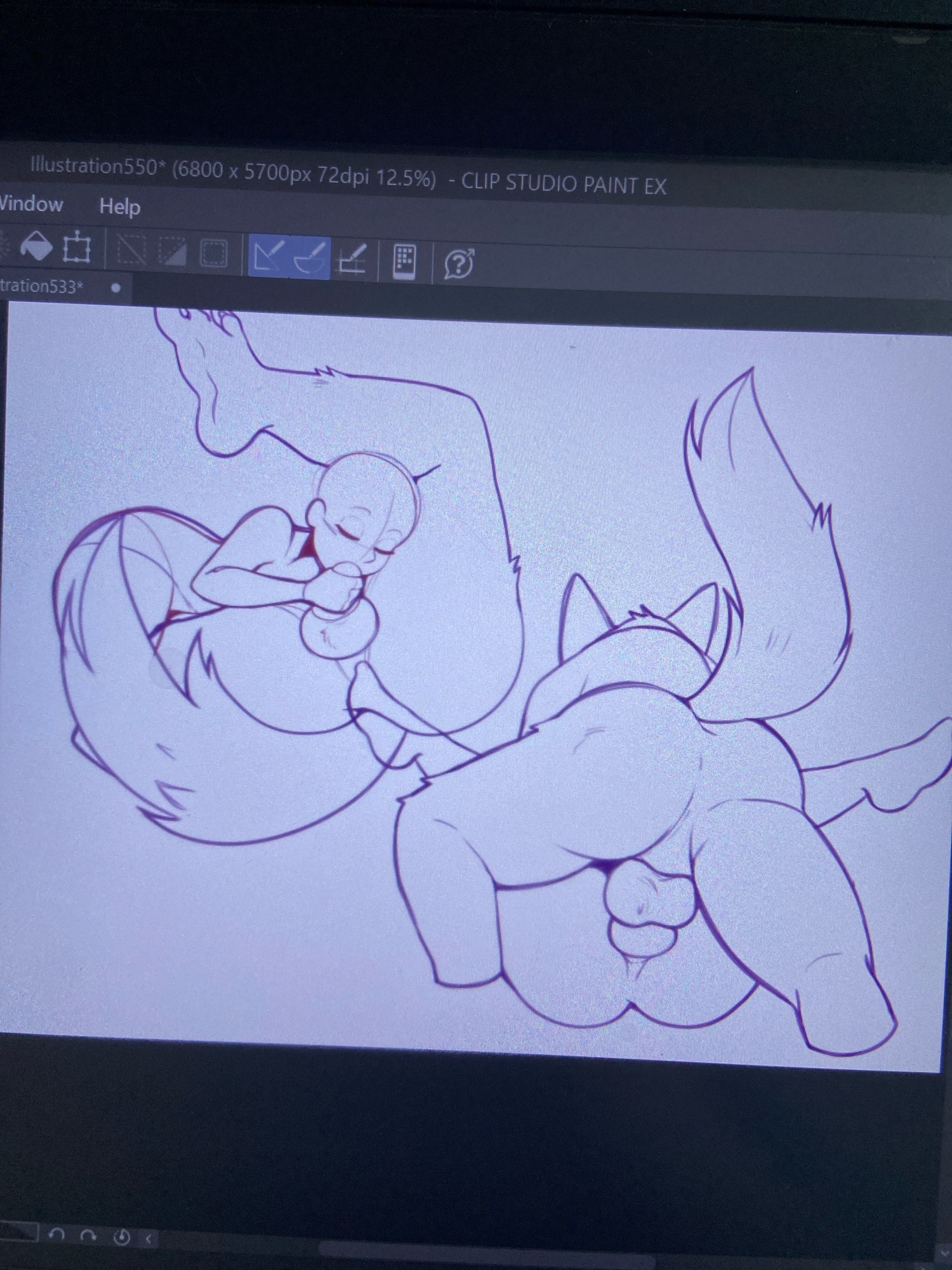Click the Deselect icon in toolbar

click(131, 250)
